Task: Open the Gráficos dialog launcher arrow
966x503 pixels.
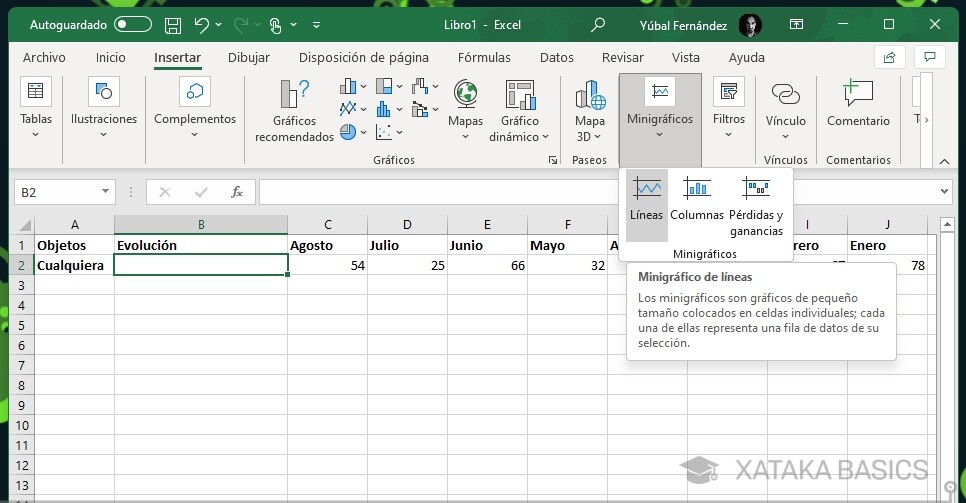Action: [x=553, y=160]
